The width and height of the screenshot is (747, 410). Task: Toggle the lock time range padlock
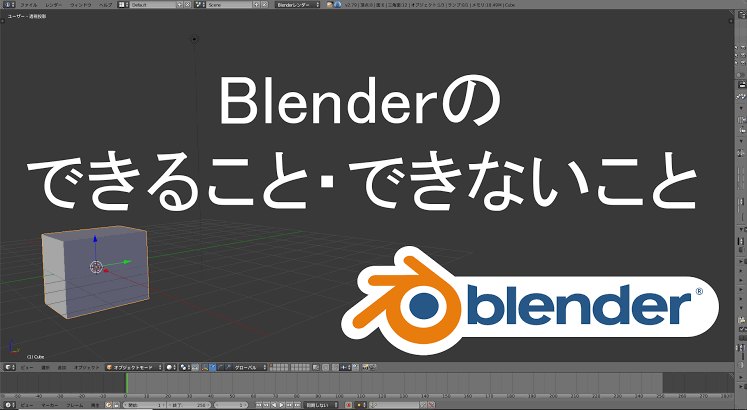click(x=116, y=405)
